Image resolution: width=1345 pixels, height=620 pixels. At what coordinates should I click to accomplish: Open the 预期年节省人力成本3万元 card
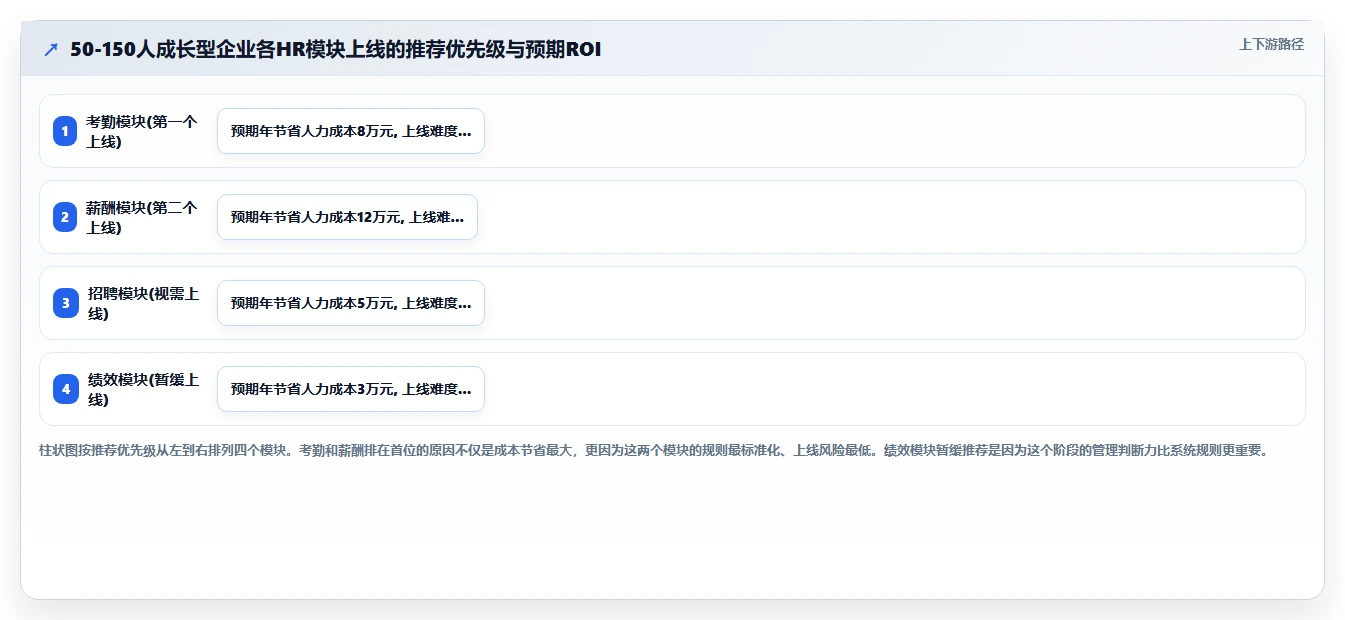[x=351, y=389]
